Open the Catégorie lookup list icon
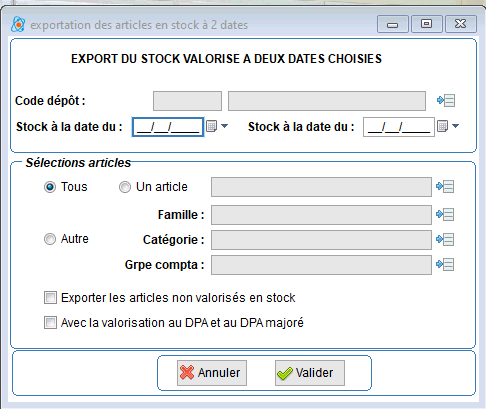Image resolution: width=486 pixels, height=409 pixels. 445,239
